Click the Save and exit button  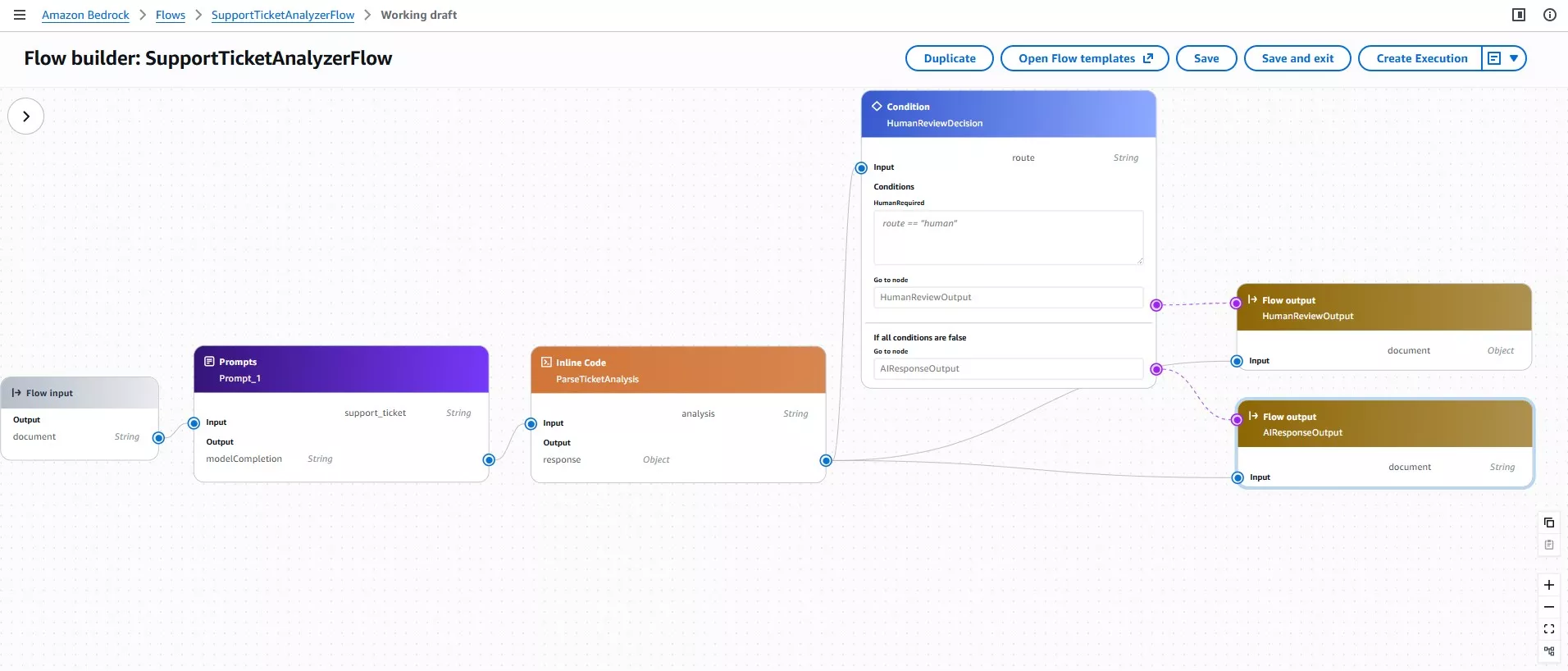(1297, 58)
